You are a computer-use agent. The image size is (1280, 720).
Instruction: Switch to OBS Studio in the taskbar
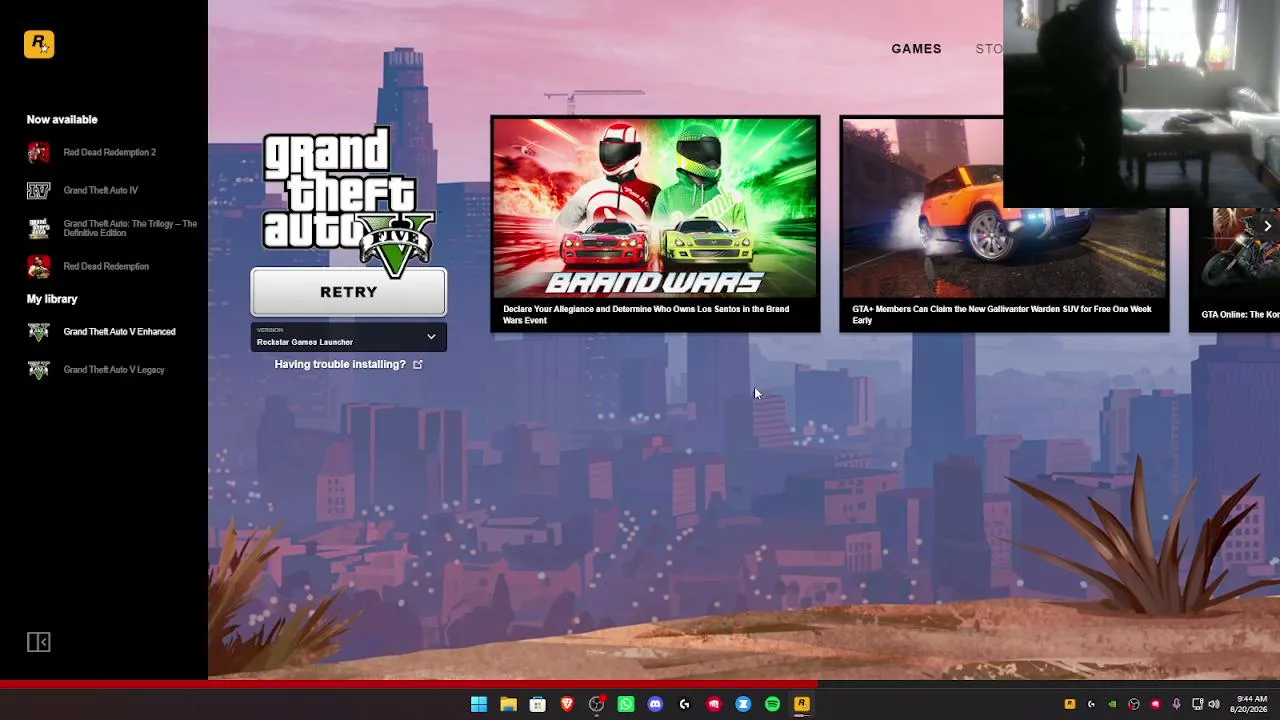597,704
